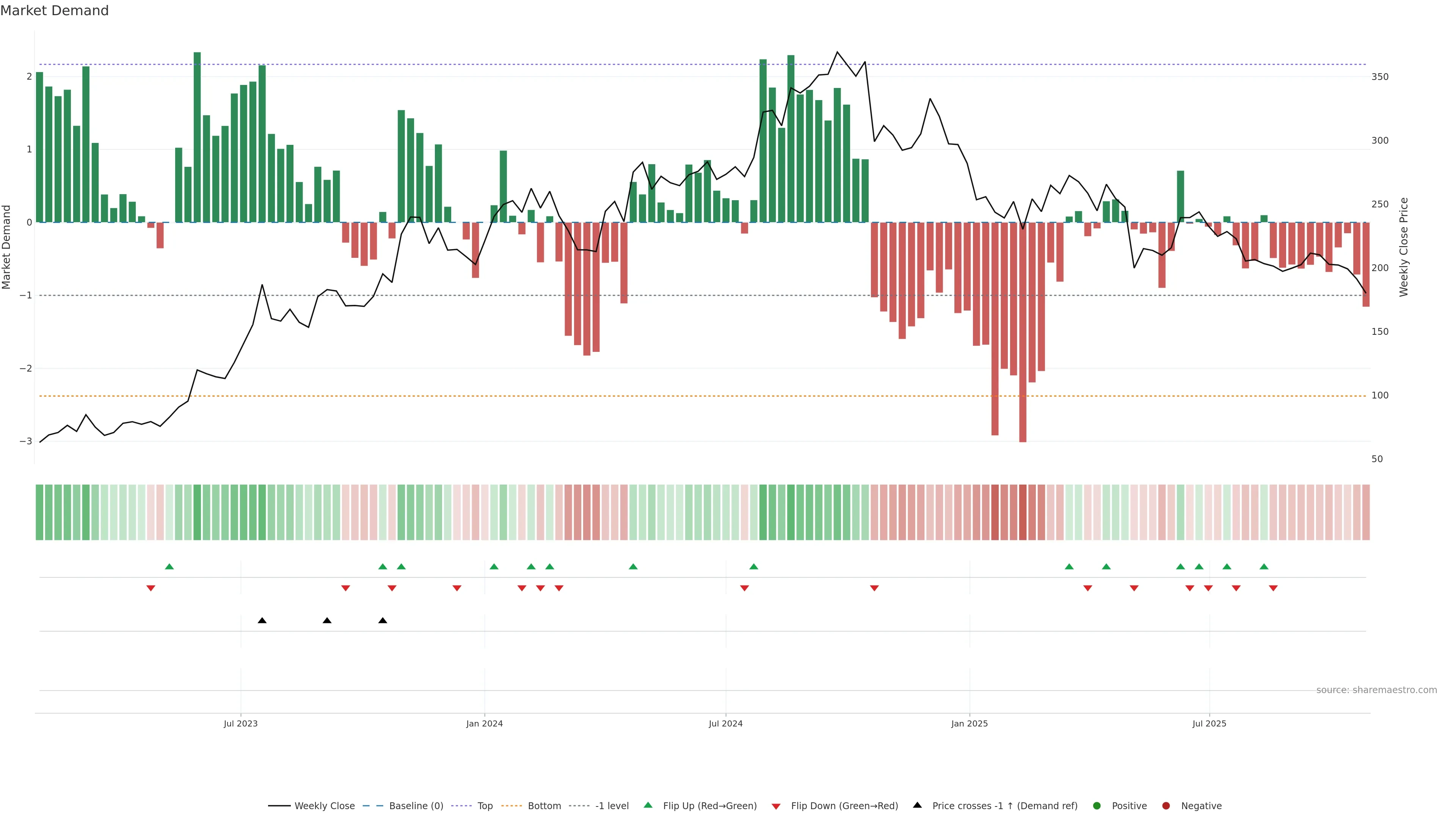Click the leftmost red flip-down triangle marker
This screenshot has width=1456, height=819.
point(151,588)
